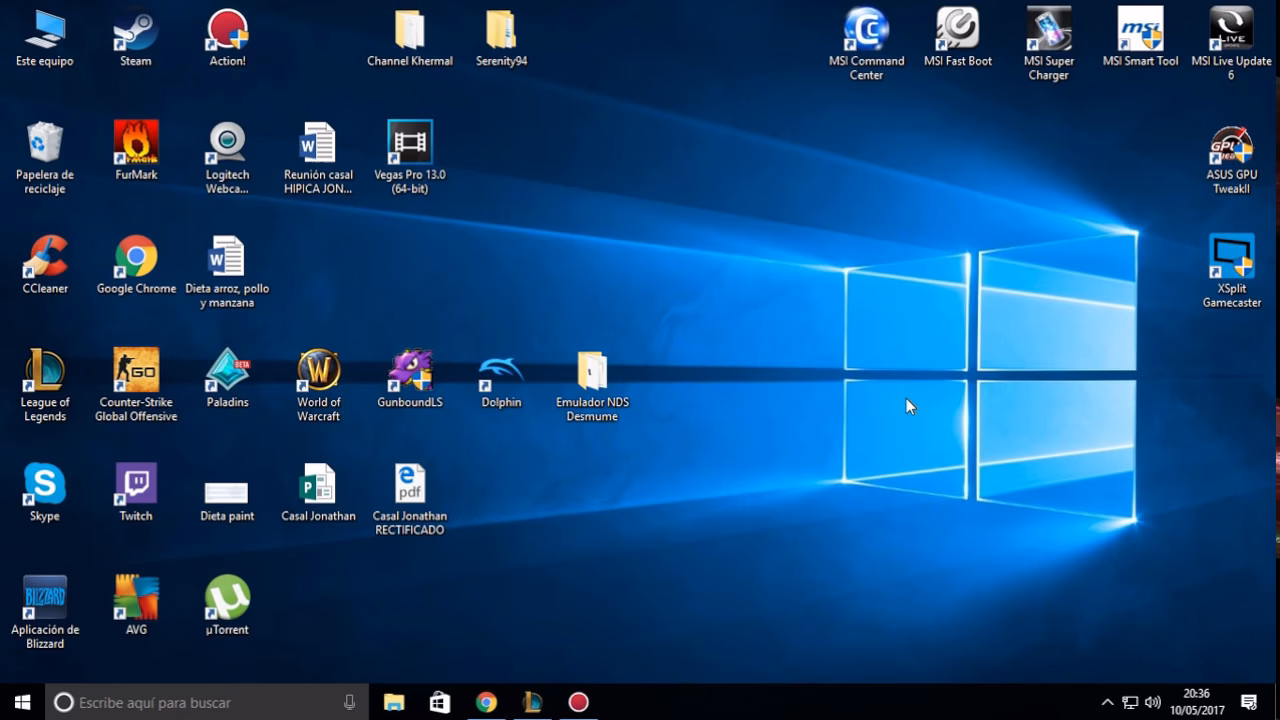Select the World of Warcraft shortcut
The image size is (1280, 720).
click(x=319, y=384)
